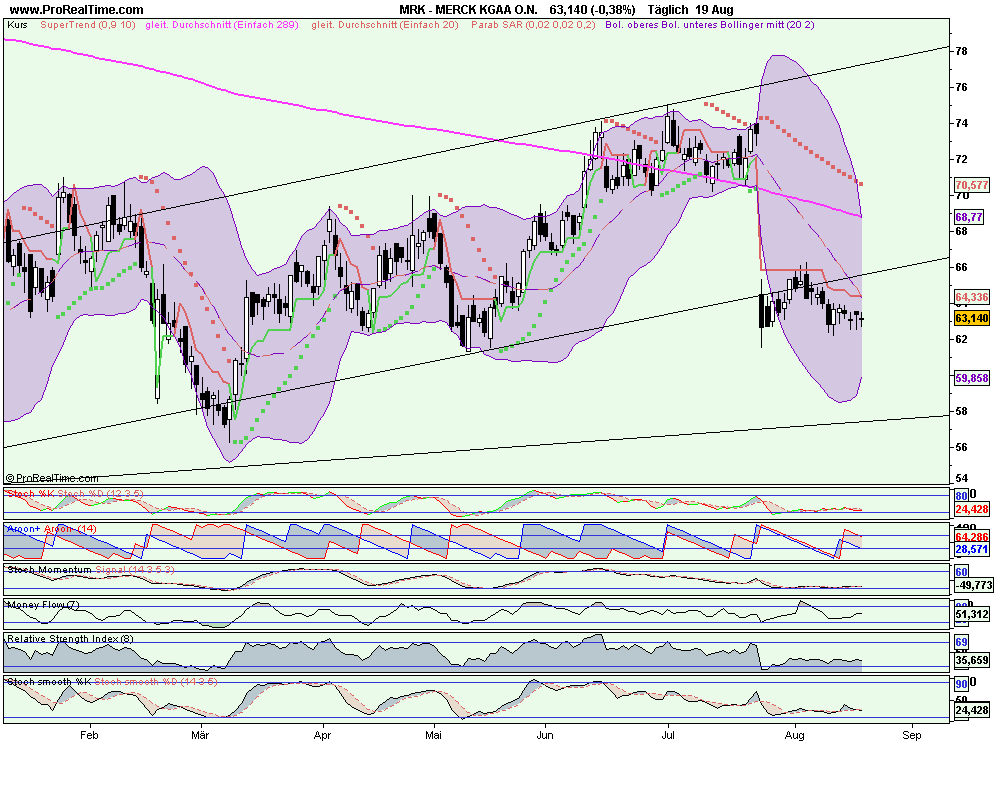Screen dimensions: 1000x800
Task: Click the 66 price axis label
Action: click(961, 267)
